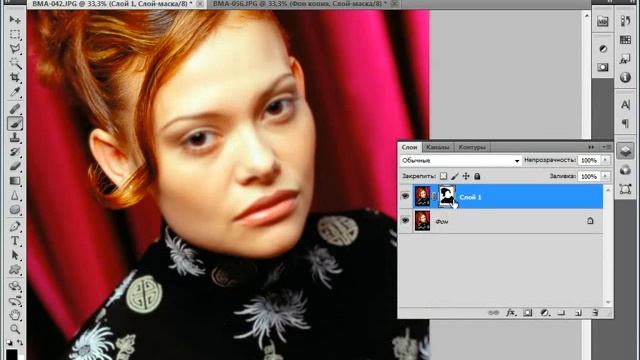The image size is (640, 360).
Task: Toggle the Layers panel dock icon
Action: tap(625, 151)
